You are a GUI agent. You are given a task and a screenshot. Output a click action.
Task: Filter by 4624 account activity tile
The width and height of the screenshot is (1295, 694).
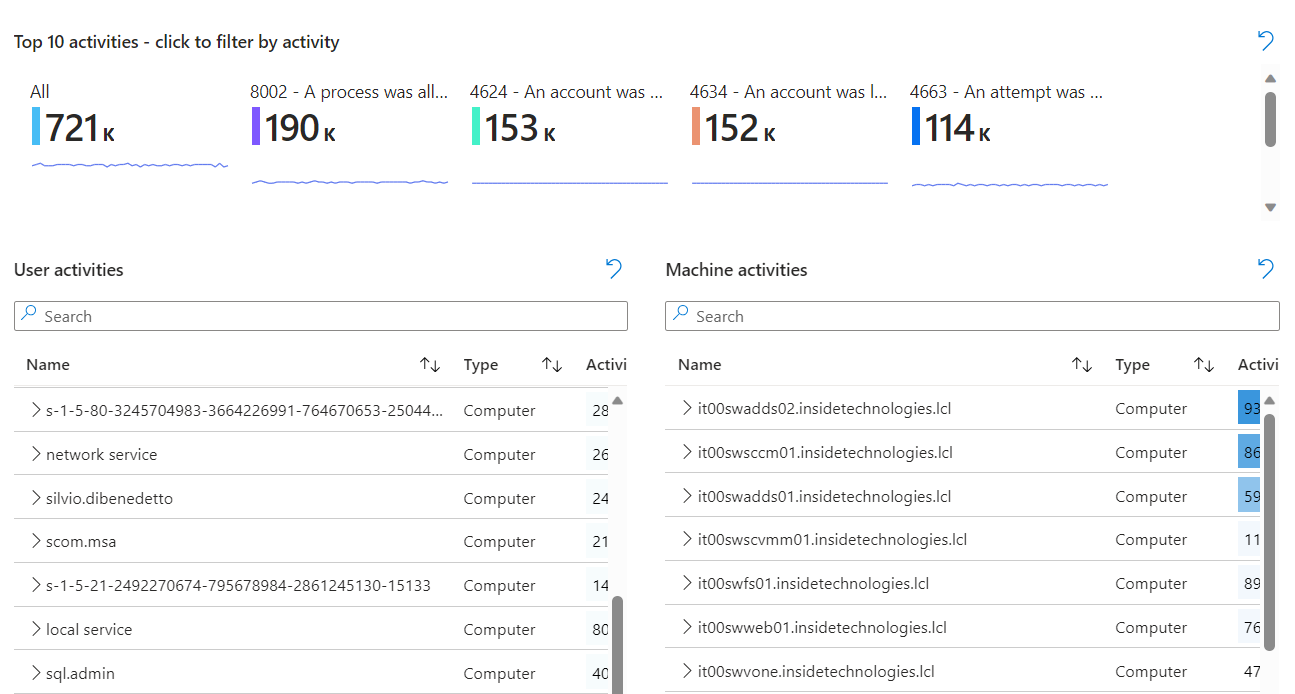pos(568,127)
